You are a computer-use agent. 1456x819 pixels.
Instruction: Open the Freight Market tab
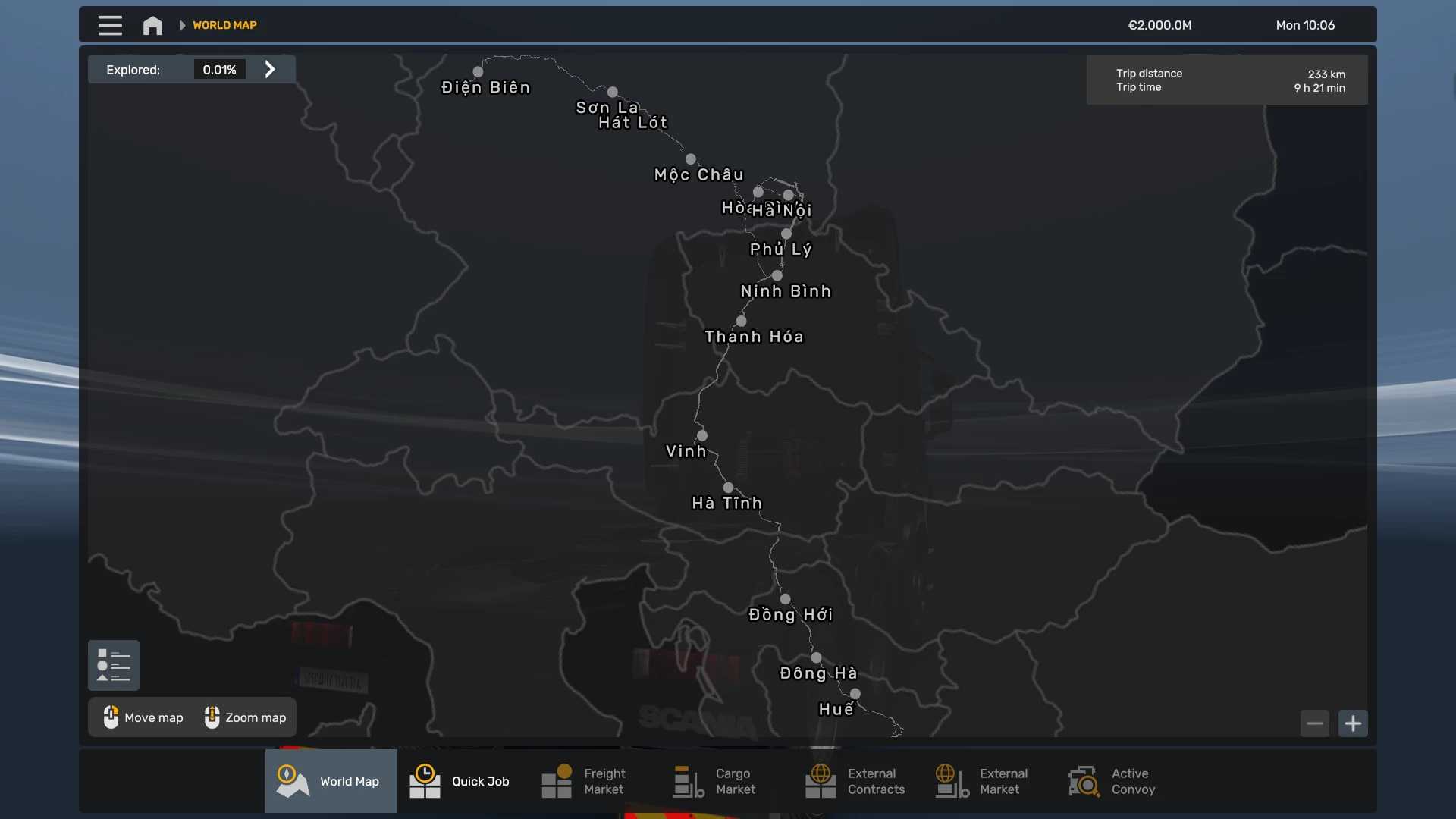tap(584, 781)
